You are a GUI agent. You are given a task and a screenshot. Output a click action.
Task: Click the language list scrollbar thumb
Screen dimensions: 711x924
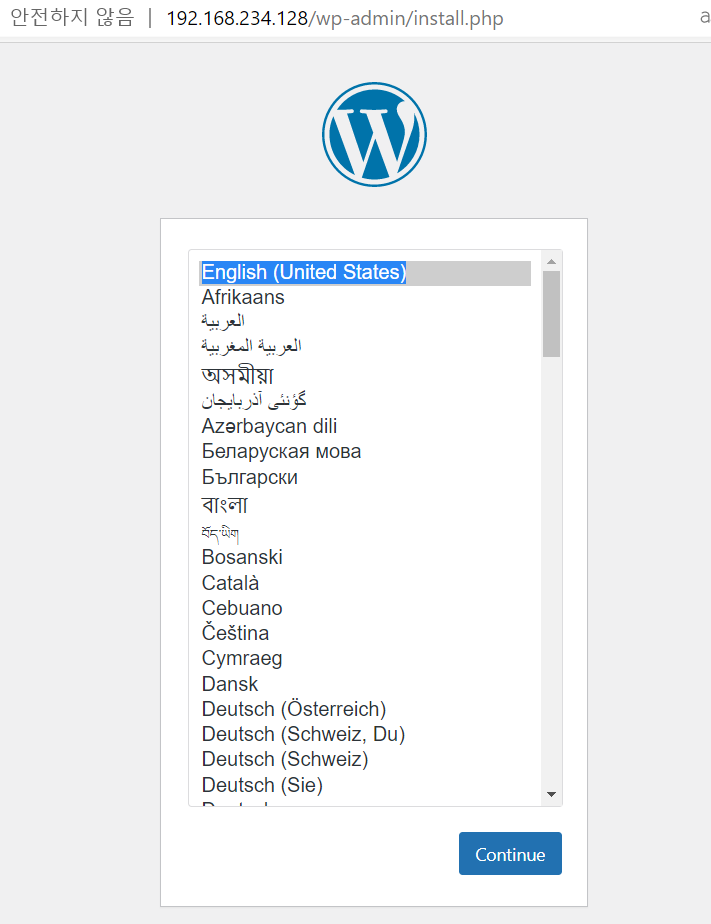click(x=551, y=314)
